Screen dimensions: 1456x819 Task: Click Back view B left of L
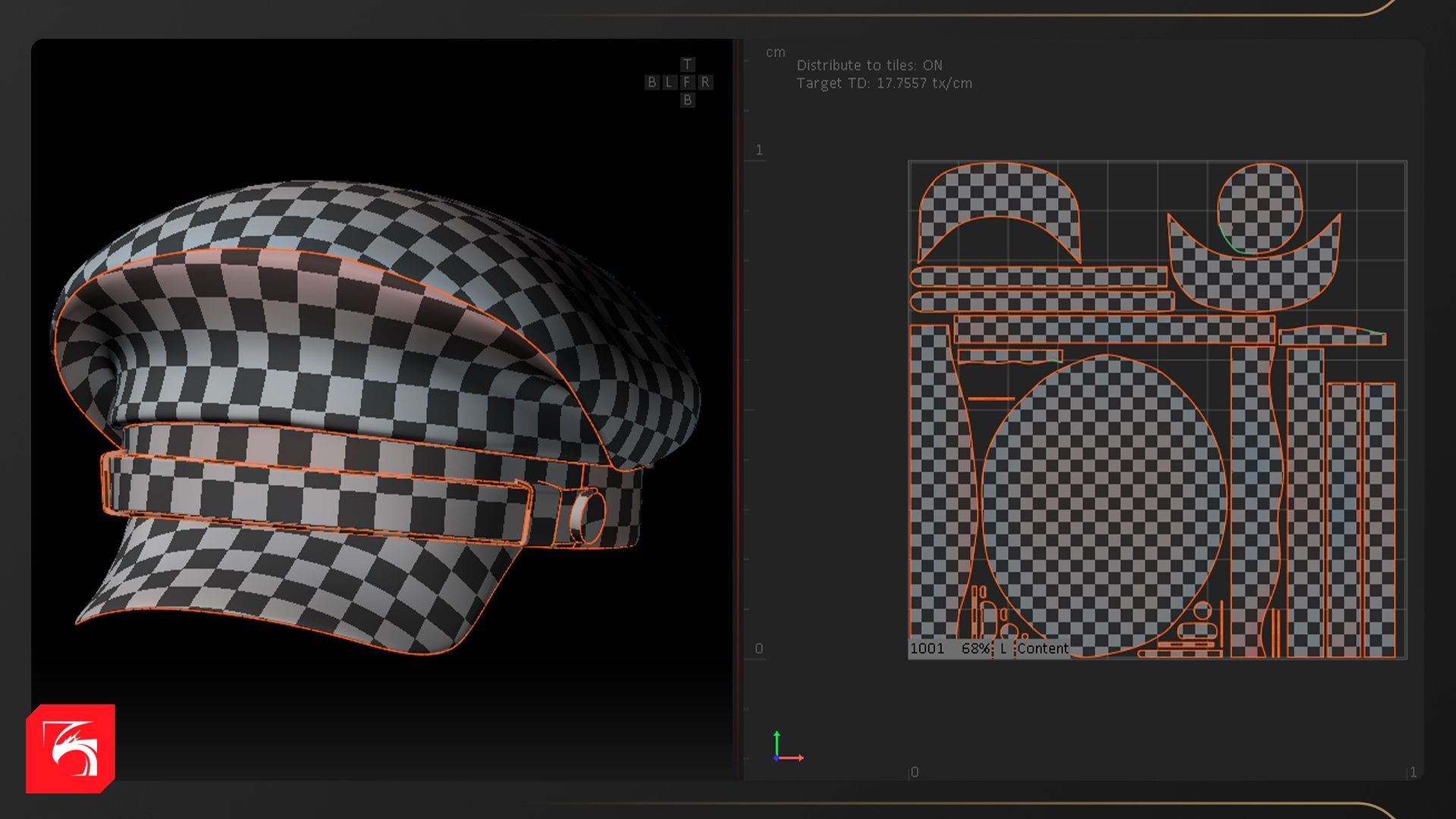point(651,82)
